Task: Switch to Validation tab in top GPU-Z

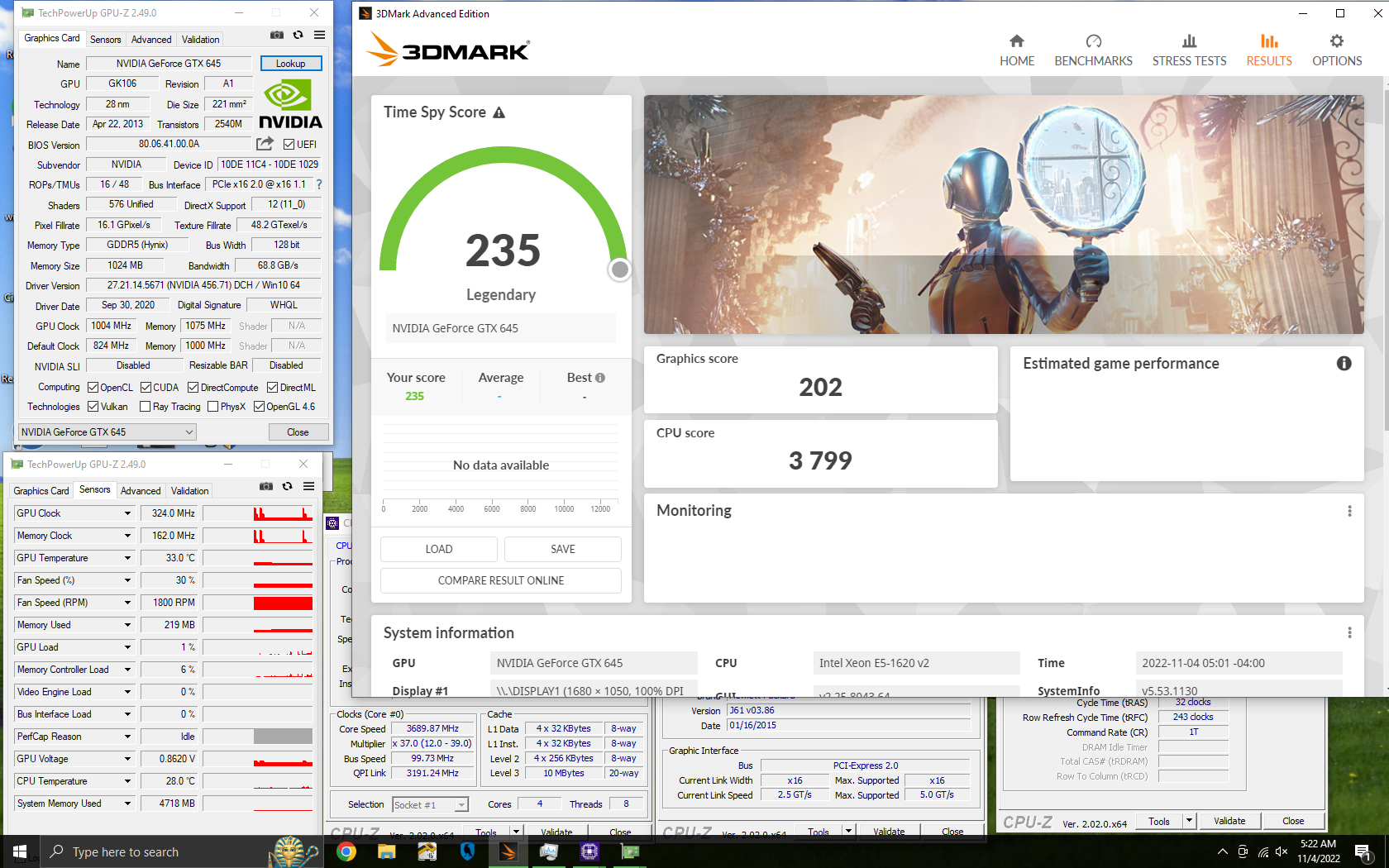Action: click(x=200, y=40)
